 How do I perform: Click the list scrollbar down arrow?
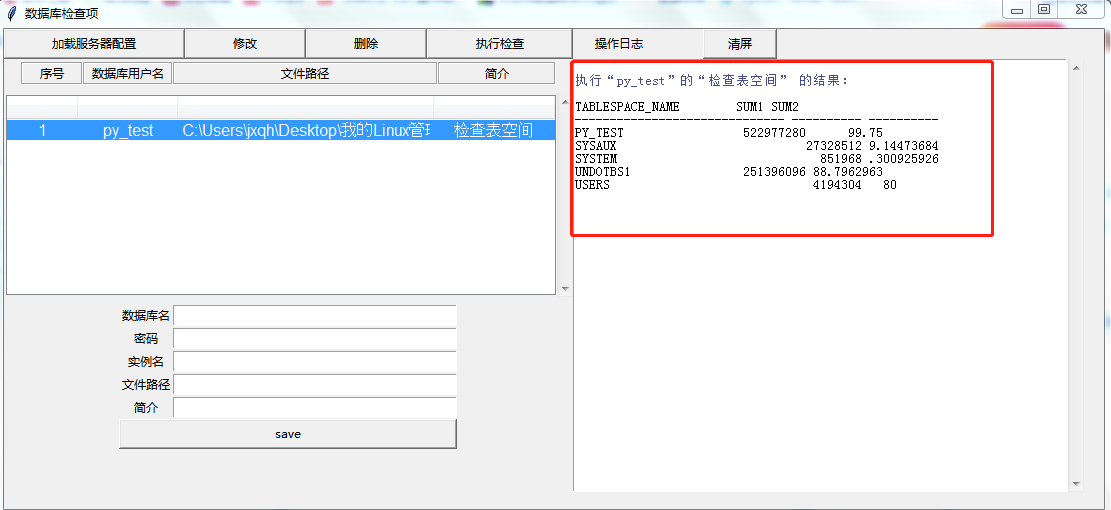(x=565, y=288)
